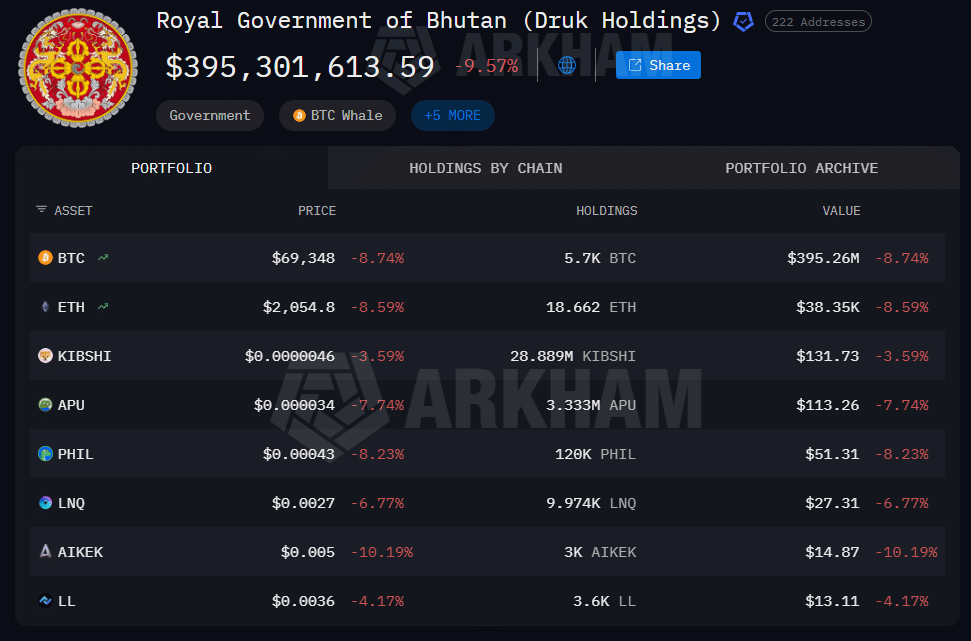Image resolution: width=971 pixels, height=641 pixels.
Task: Click the 120K PHIL holdings cell
Action: point(595,454)
